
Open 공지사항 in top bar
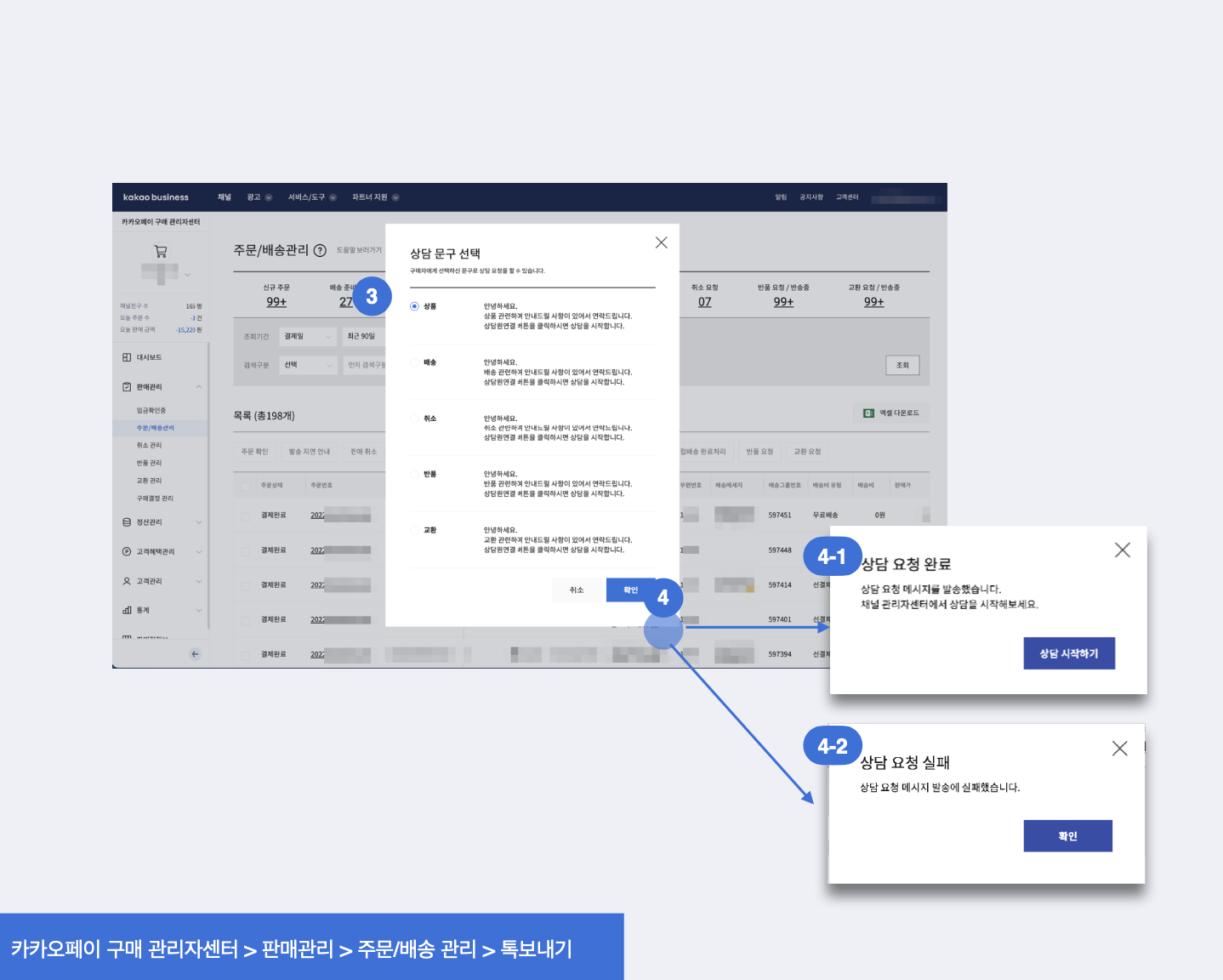pos(811,197)
